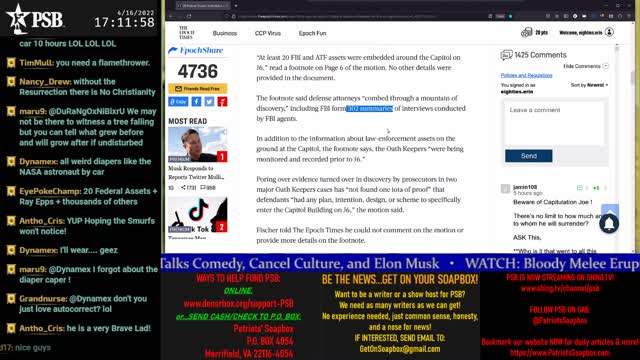Viewport: 640px width, 360px height.
Task: Click Nancy_Drew chat badge icon
Action: 11,82
